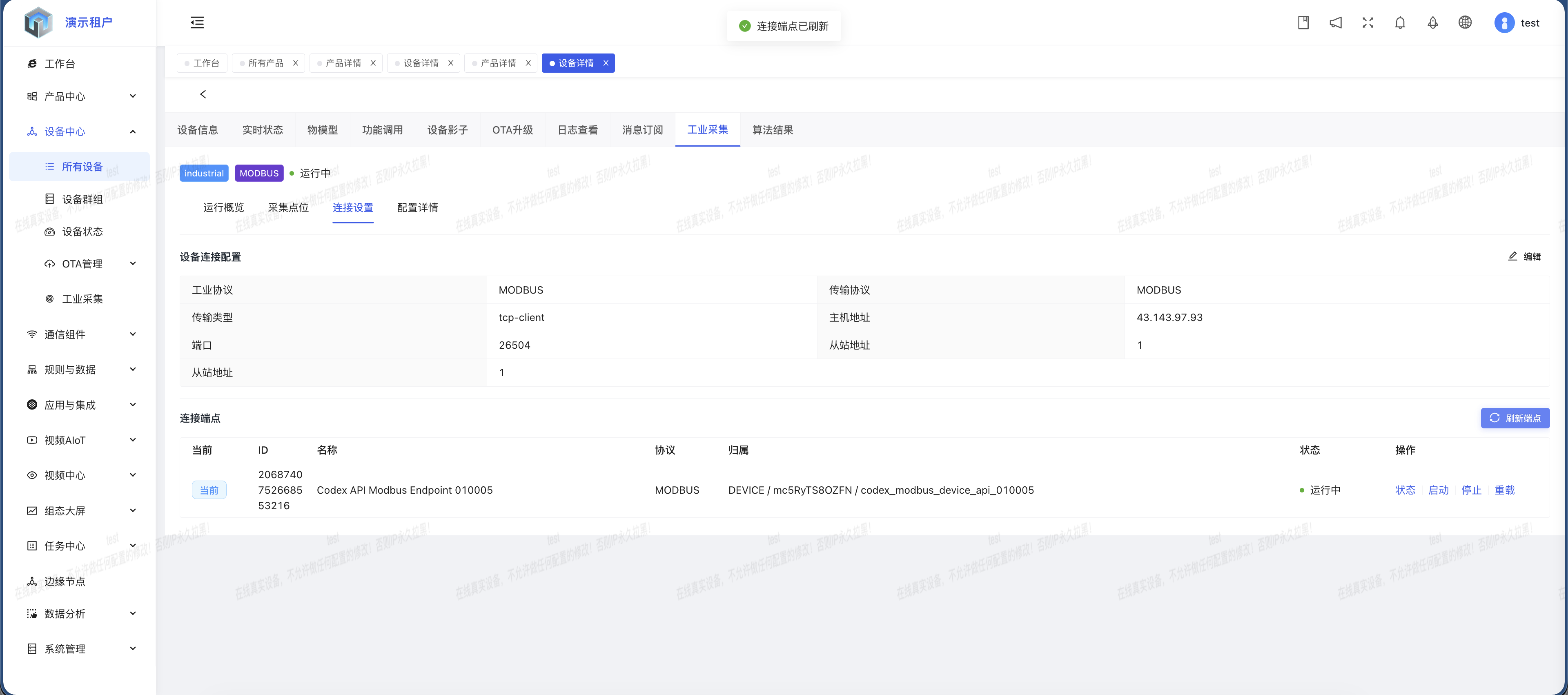Expand 组态大屏 menu chevron
This screenshot has height=695, width=1568.
tap(133, 510)
